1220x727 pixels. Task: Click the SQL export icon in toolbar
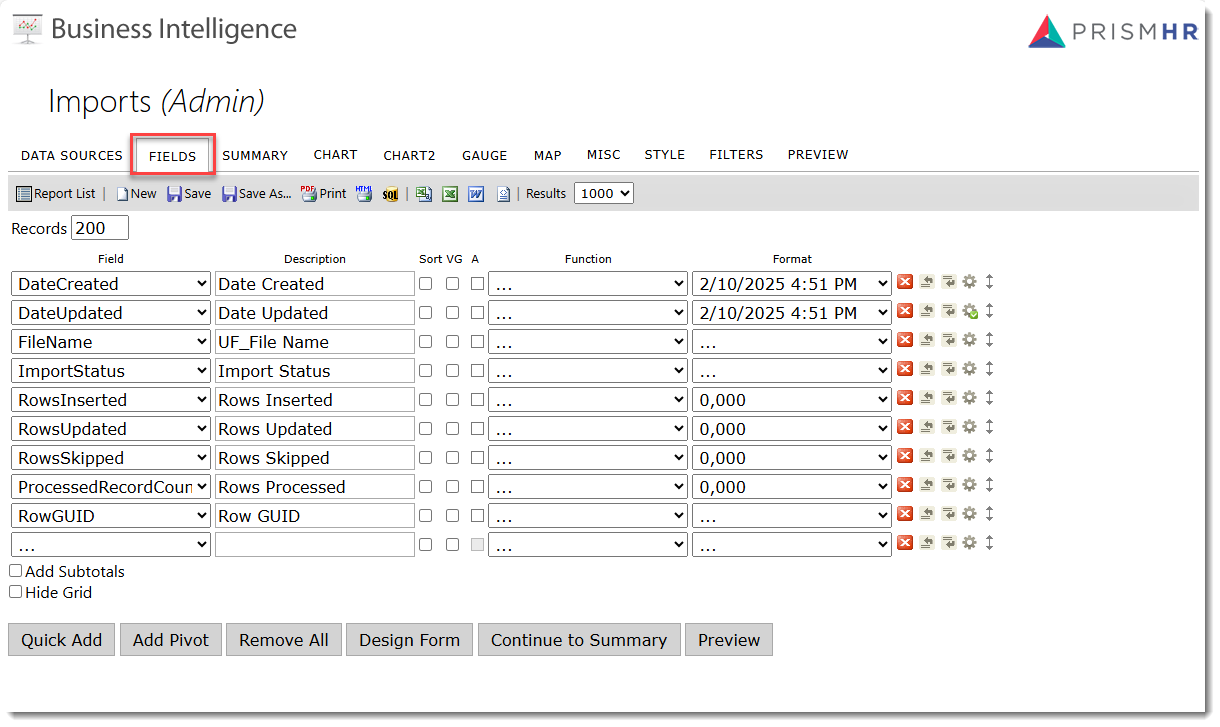pos(391,194)
